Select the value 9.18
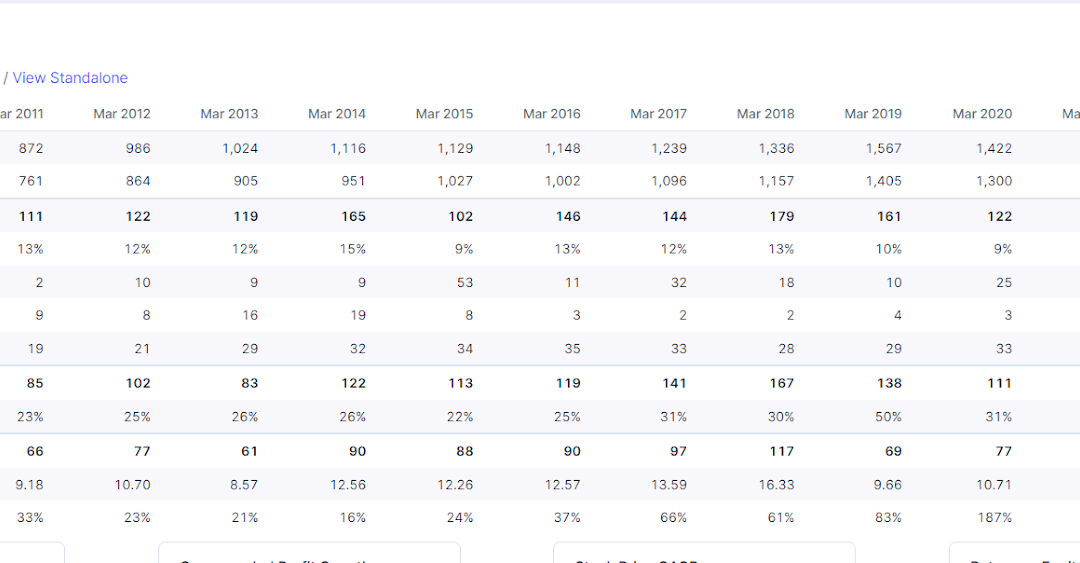Screen dimensions: 1080x563 tap(30, 484)
